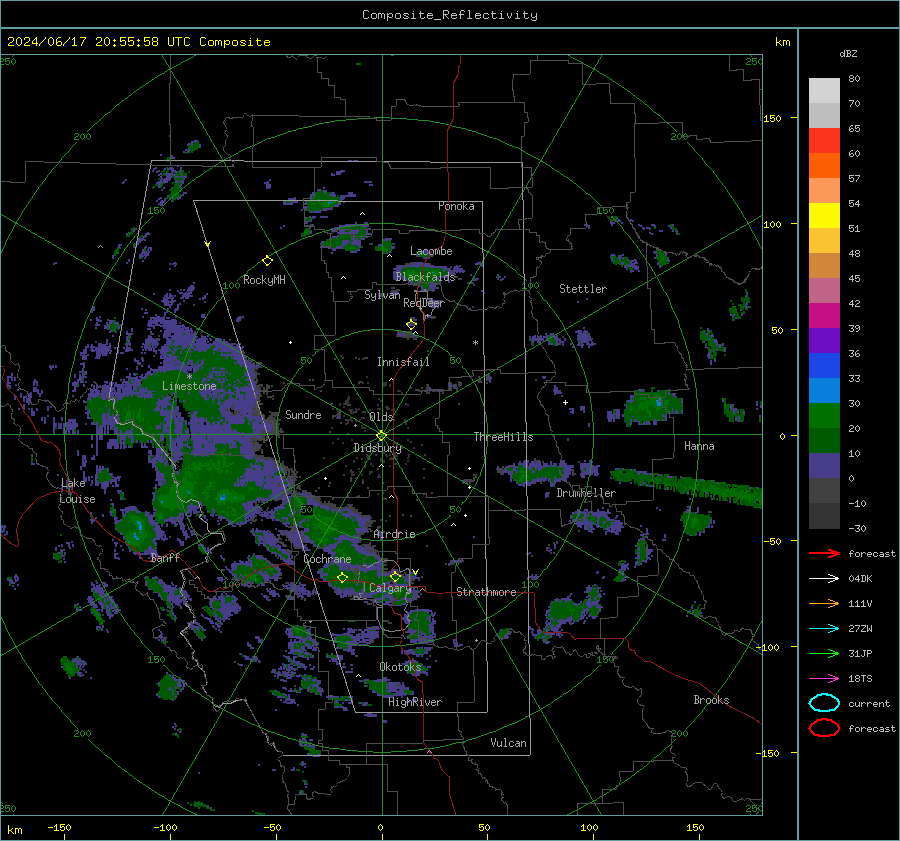Click the HighRiver label
The width and height of the screenshot is (900, 841).
coord(415,702)
